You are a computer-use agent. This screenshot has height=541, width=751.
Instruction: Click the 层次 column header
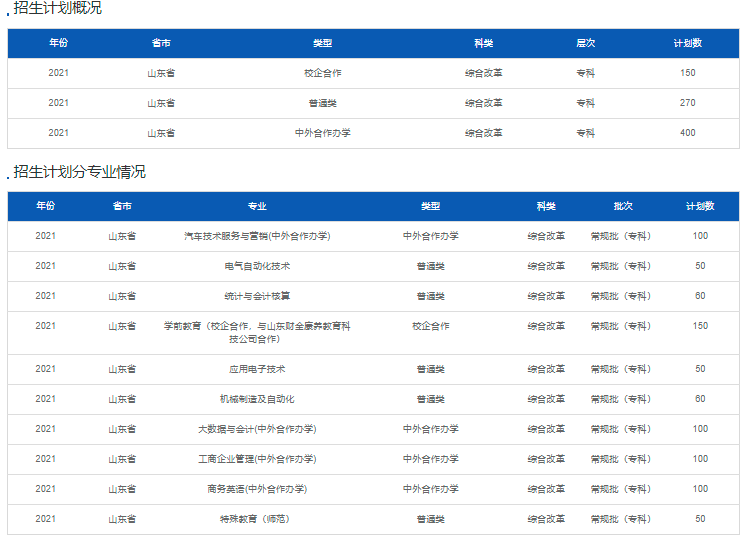(585, 43)
